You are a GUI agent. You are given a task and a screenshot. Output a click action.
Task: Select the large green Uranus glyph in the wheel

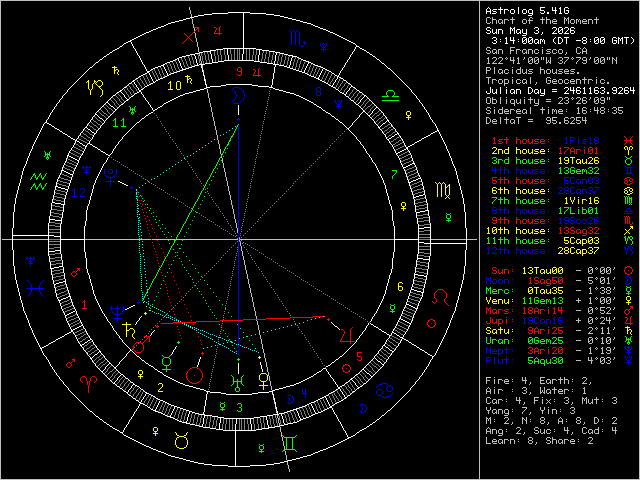point(238,383)
